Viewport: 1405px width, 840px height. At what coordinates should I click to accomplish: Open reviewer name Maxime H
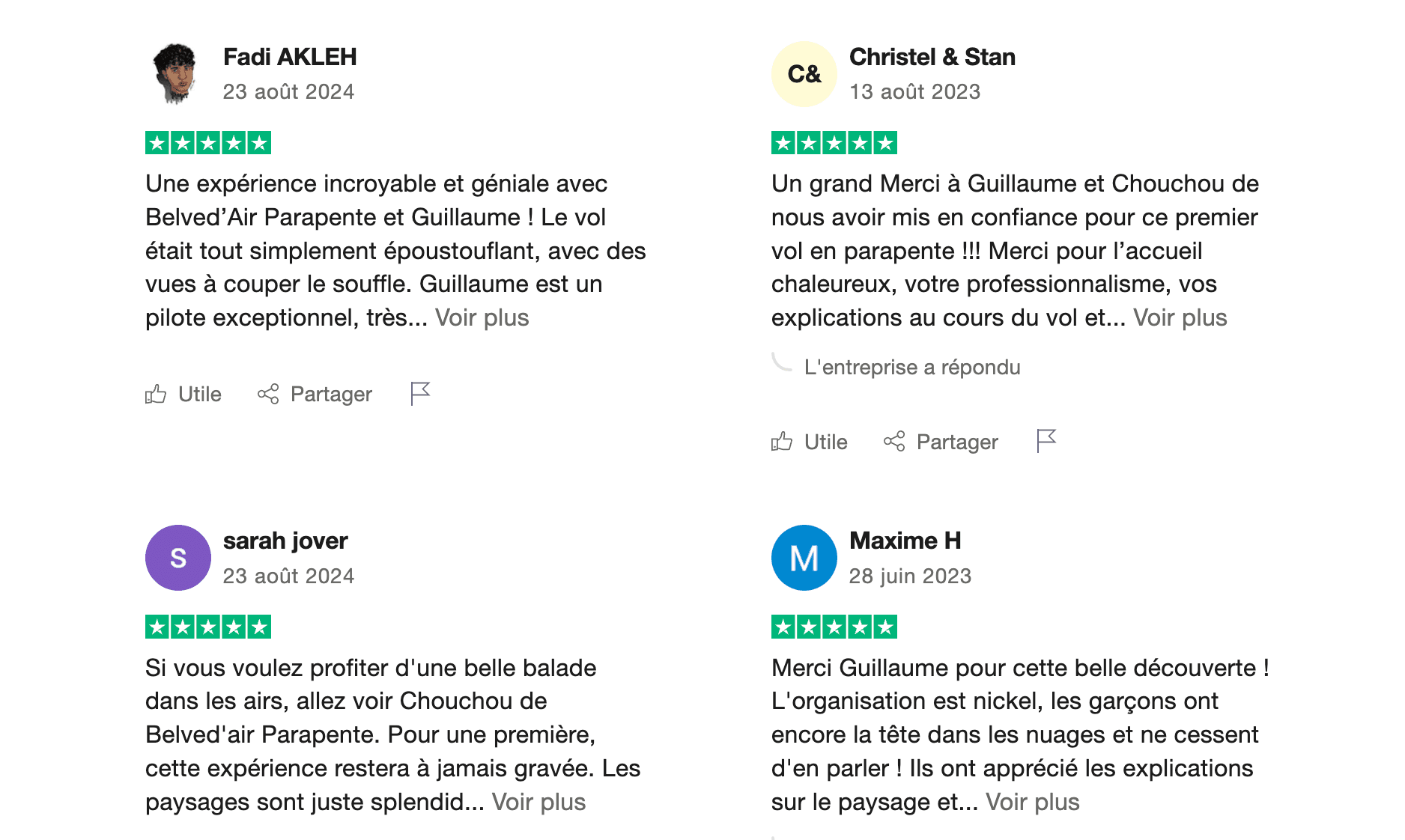(x=905, y=541)
